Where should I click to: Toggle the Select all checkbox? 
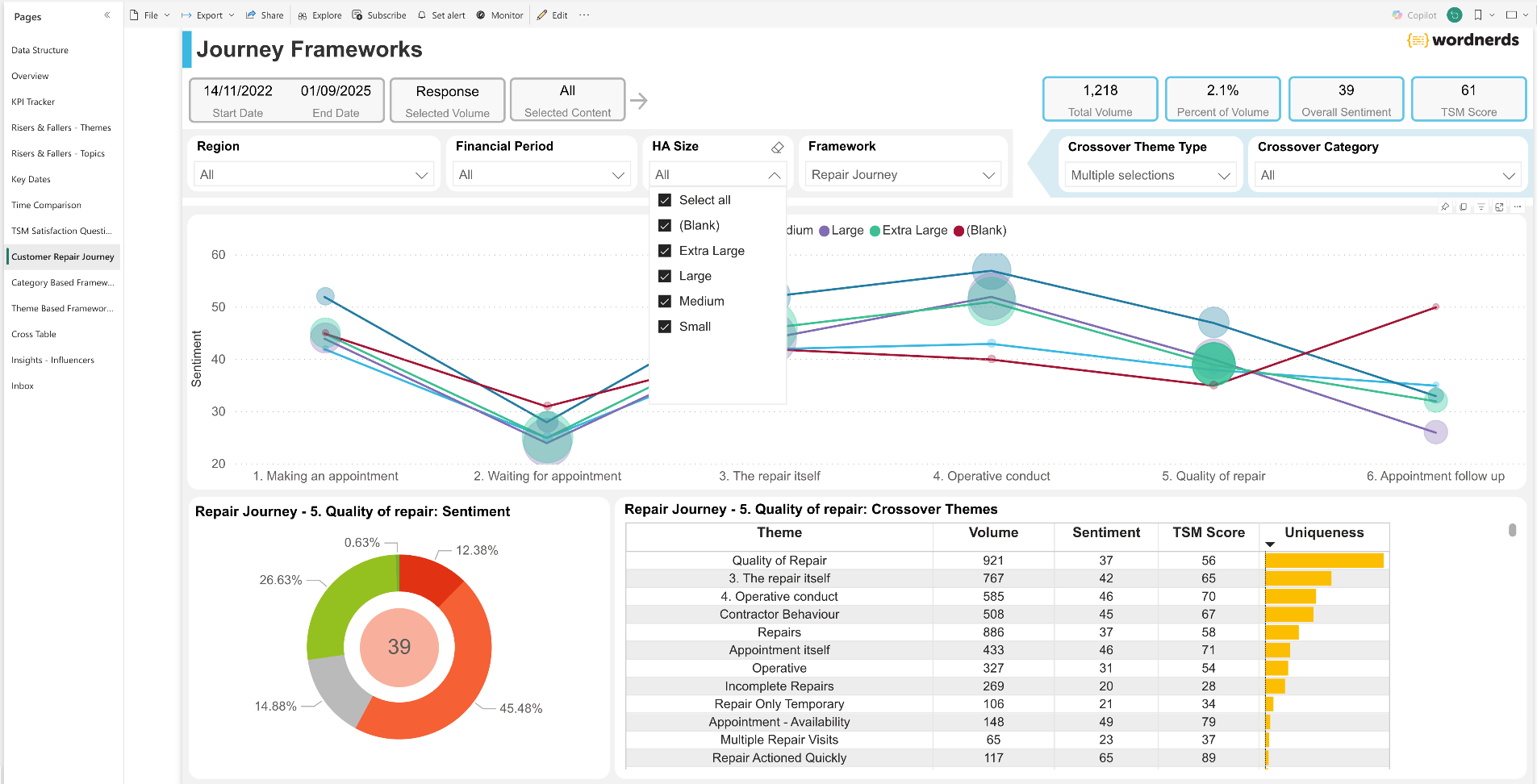665,200
